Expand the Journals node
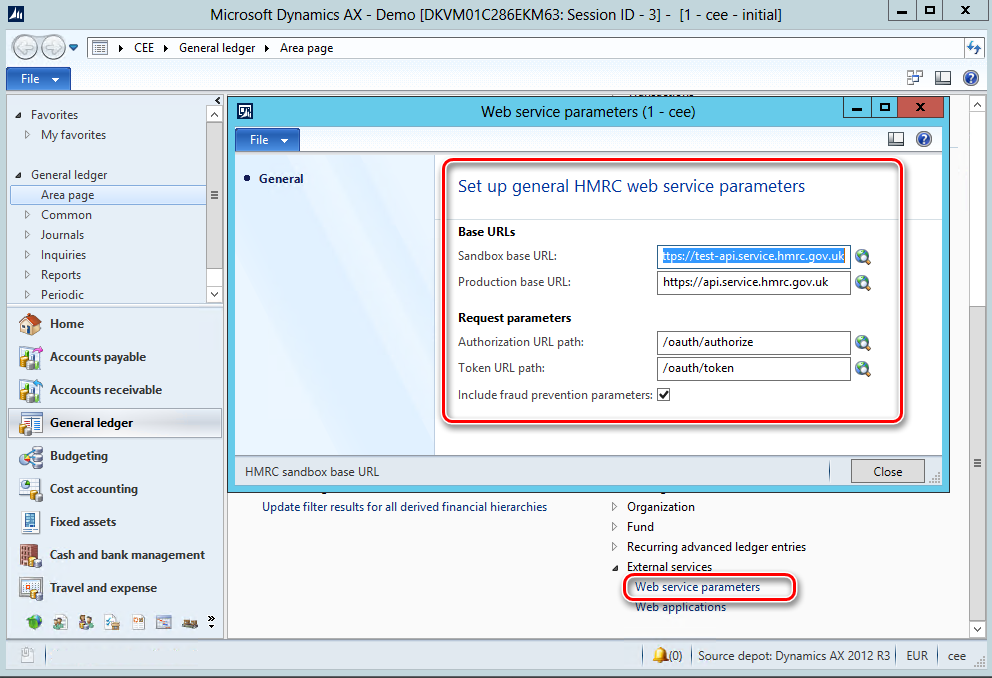Viewport: 992px width, 678px height. point(27,235)
